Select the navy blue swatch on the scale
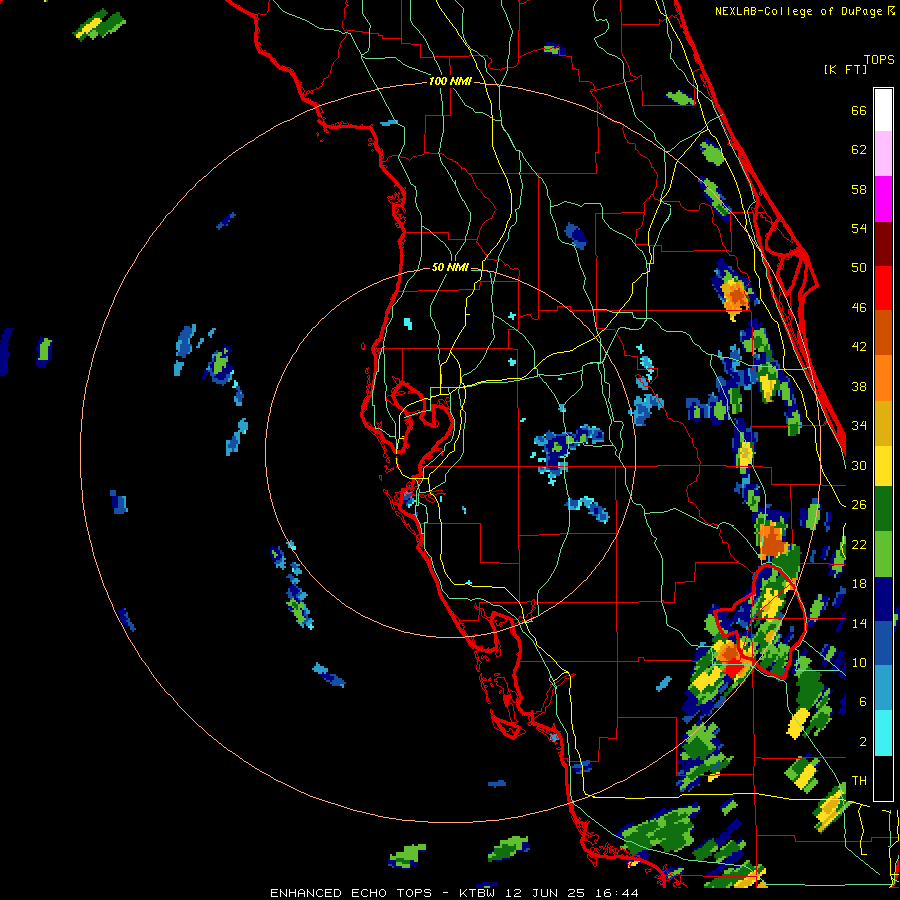The width and height of the screenshot is (900, 900). (883, 599)
